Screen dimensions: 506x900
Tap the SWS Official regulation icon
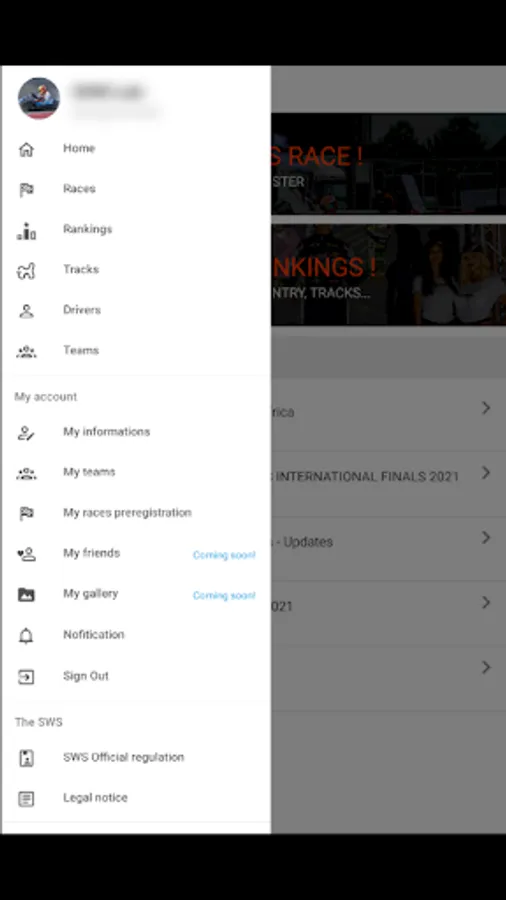pyautogui.click(x=26, y=758)
